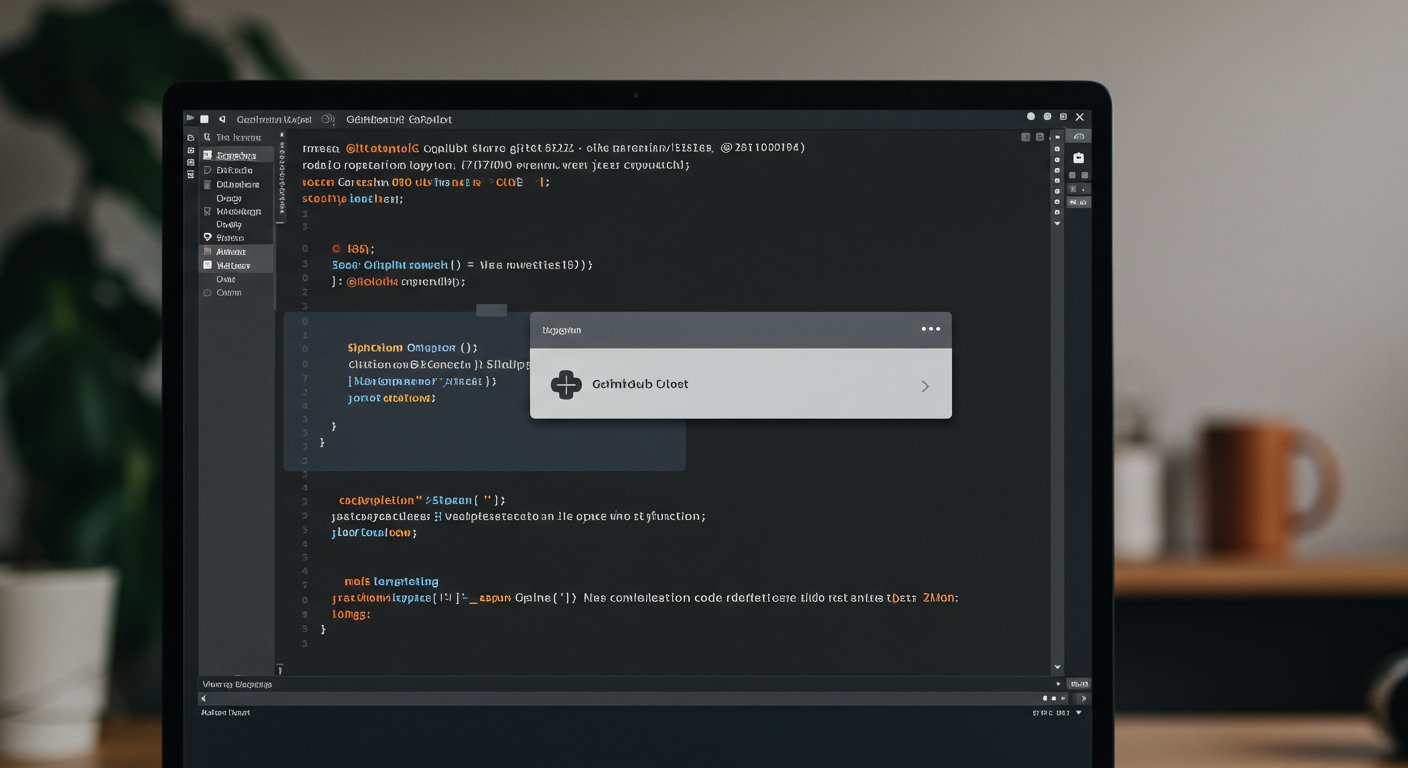1408x768 pixels.
Task: Expand the status bar dropdown at bottom right
Action: tap(1078, 712)
